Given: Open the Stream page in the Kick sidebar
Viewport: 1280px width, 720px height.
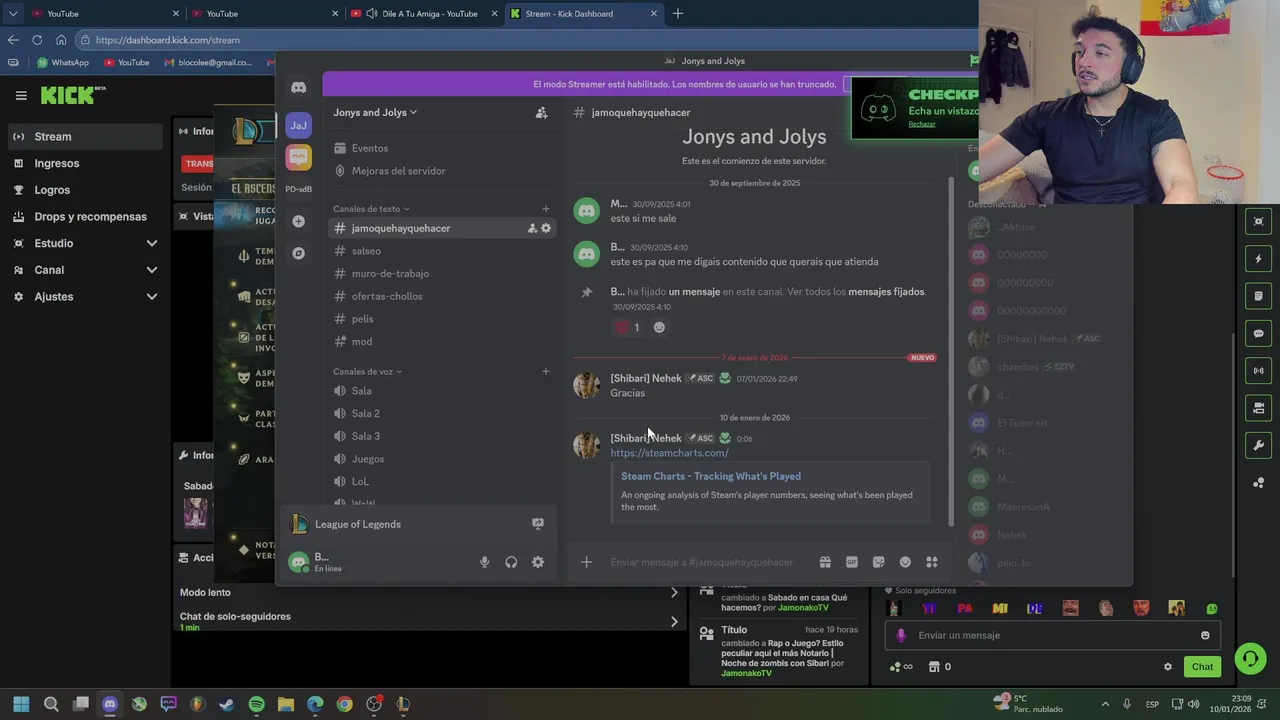Looking at the screenshot, I should (x=86, y=136).
